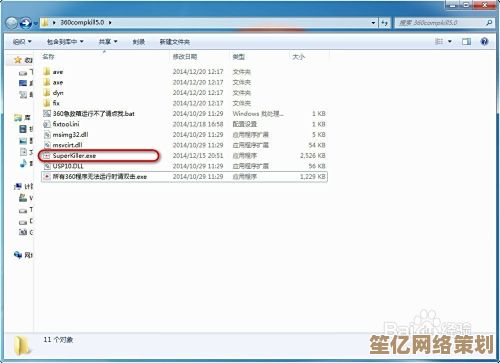Image resolution: width=500 pixels, height=363 pixels.
Task: Select the Favorites star in navigation pane
Action: coord(18,60)
